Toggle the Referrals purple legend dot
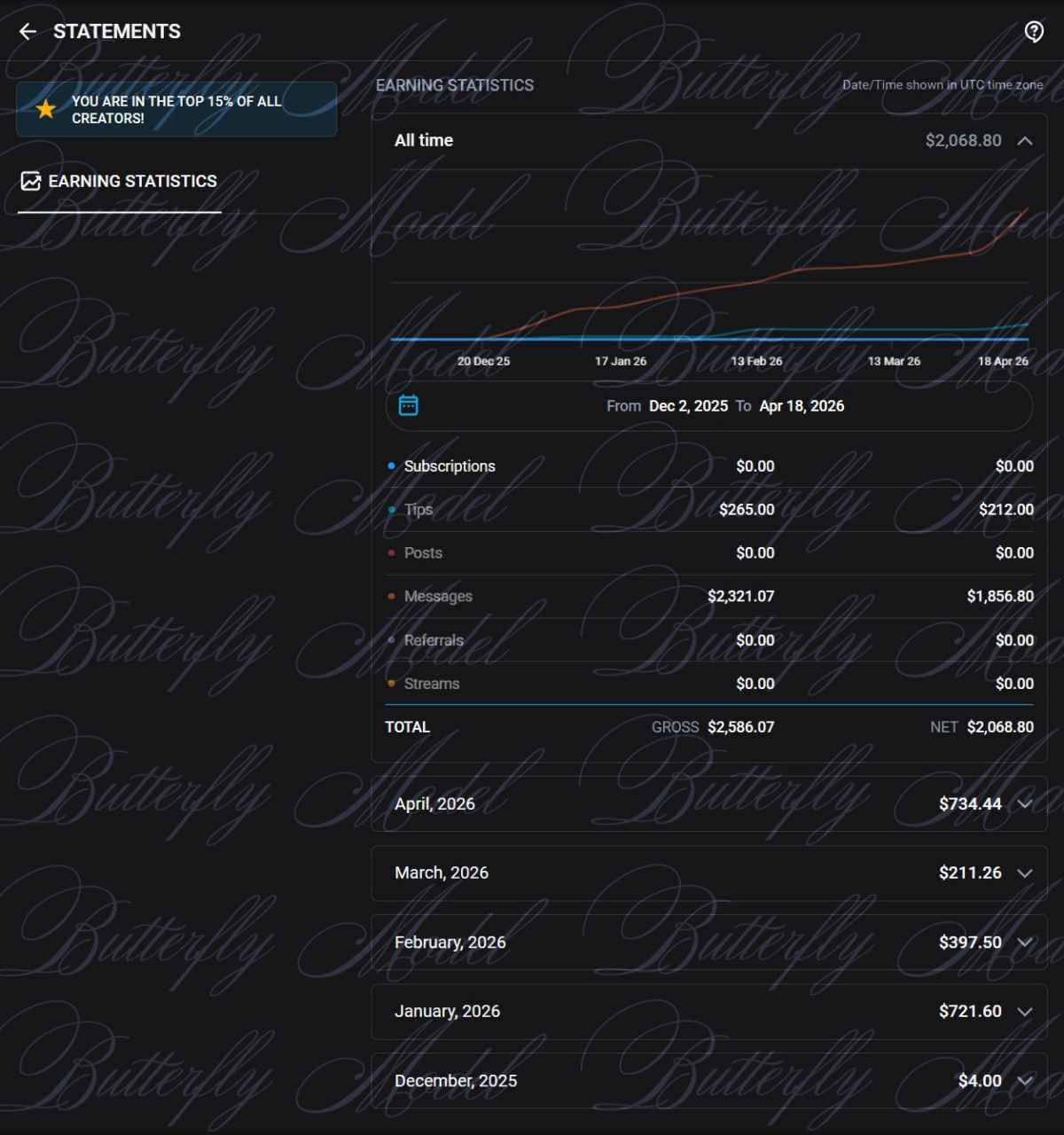Viewport: 1064px width, 1135px height. [391, 639]
